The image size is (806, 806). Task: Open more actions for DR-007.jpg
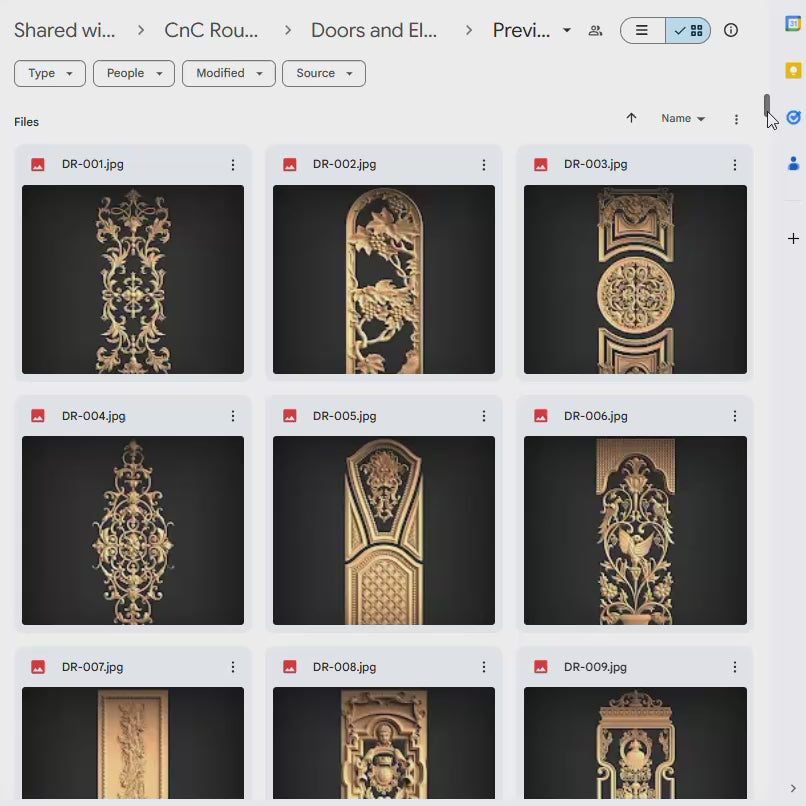click(233, 667)
